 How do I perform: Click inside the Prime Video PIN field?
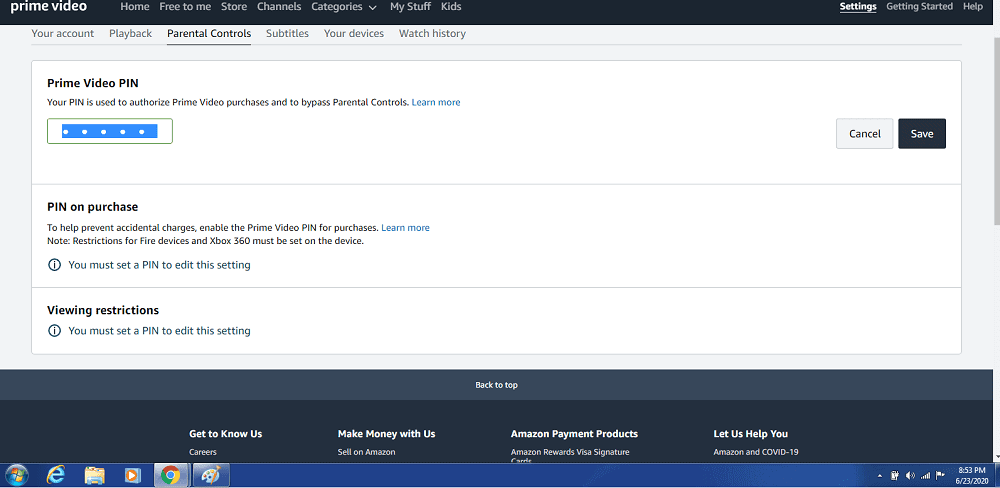click(110, 131)
